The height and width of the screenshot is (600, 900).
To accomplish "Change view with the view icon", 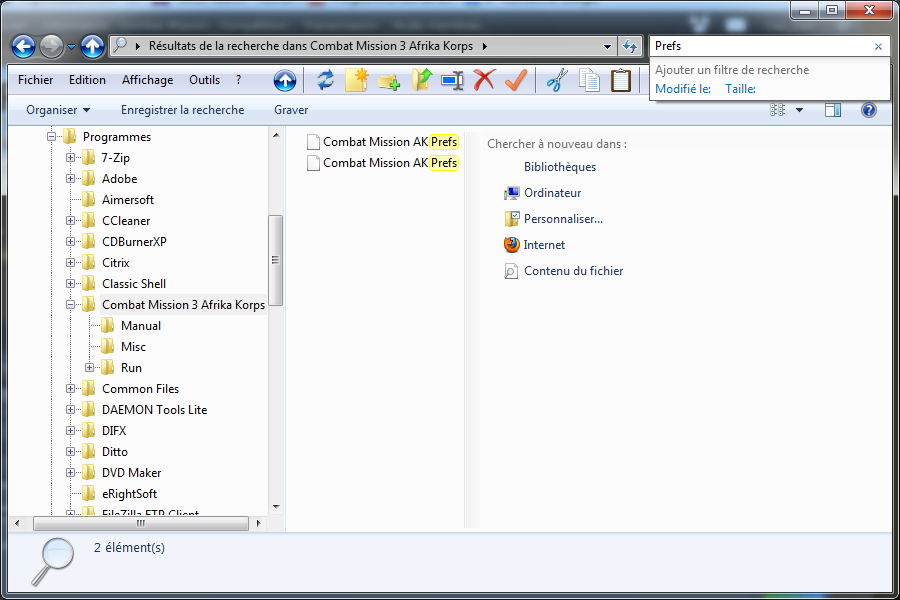I will pos(778,110).
